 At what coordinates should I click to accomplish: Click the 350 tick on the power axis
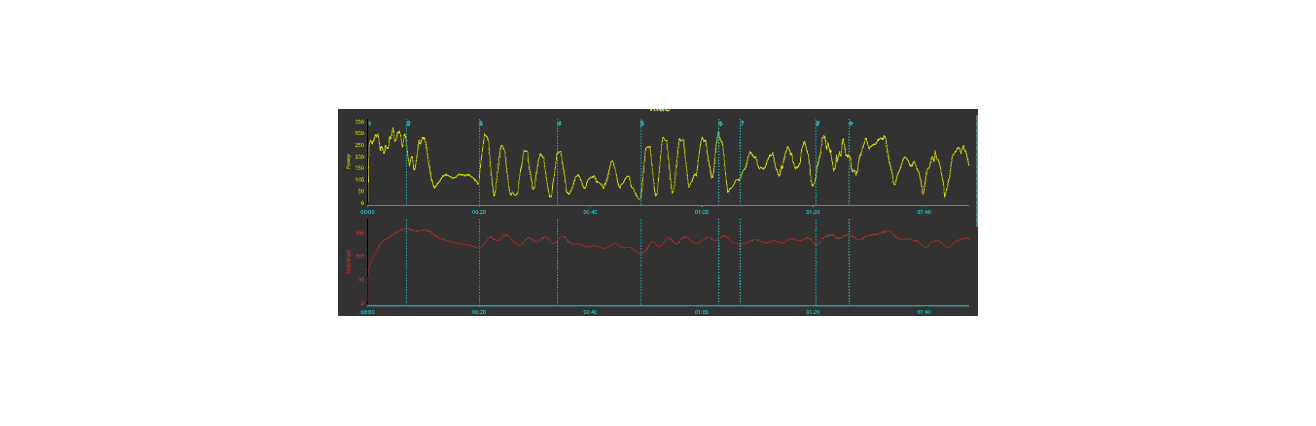coord(359,122)
